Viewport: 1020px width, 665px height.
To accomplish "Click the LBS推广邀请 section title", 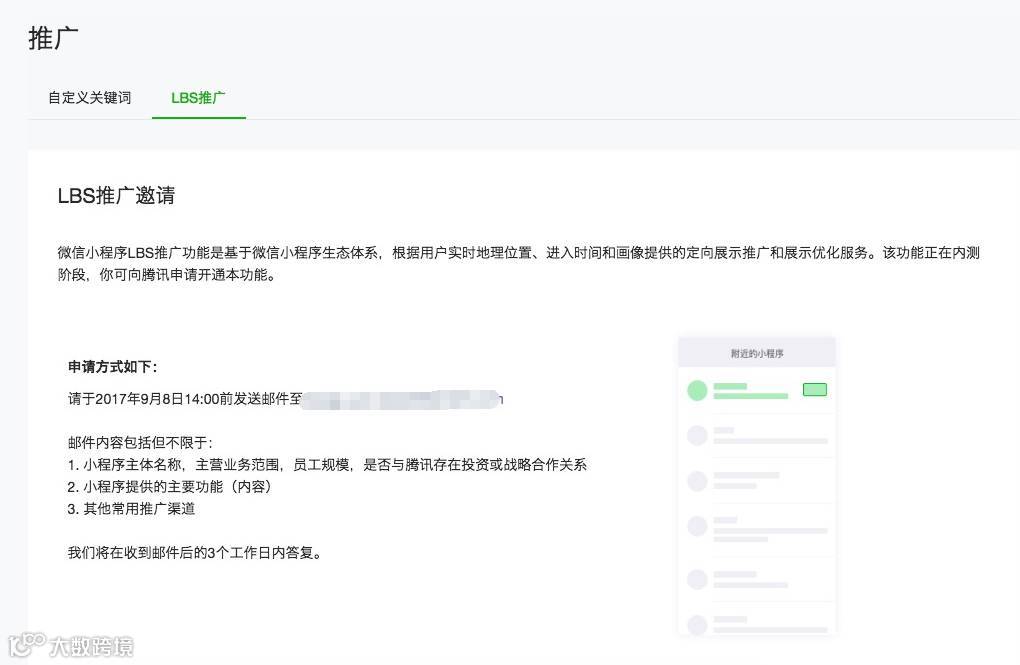I will (116, 195).
